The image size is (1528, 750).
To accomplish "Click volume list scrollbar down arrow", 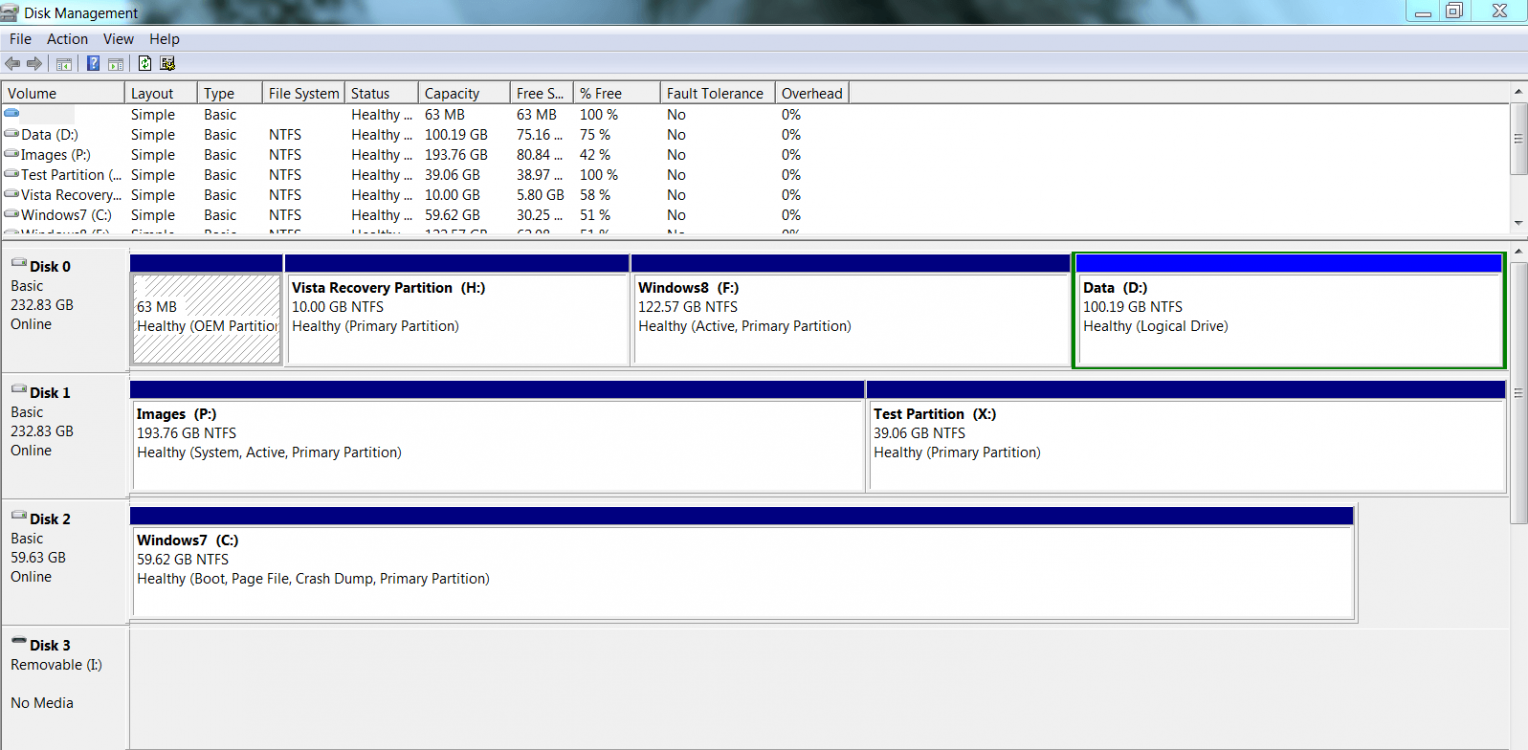I will pos(1519,222).
